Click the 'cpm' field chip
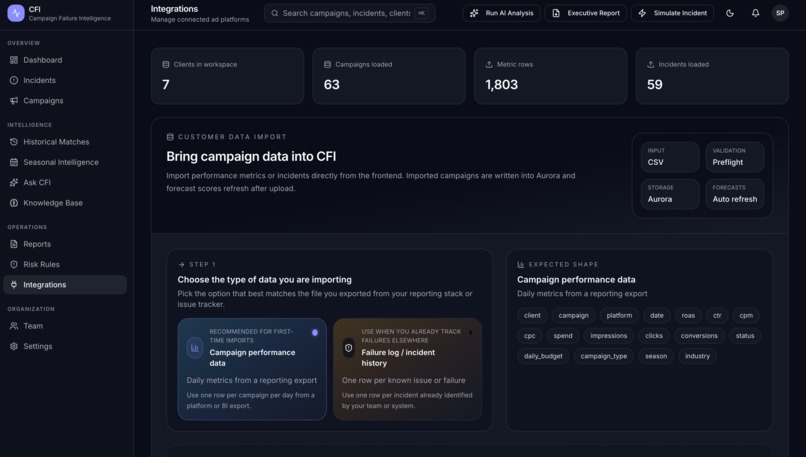 746,316
